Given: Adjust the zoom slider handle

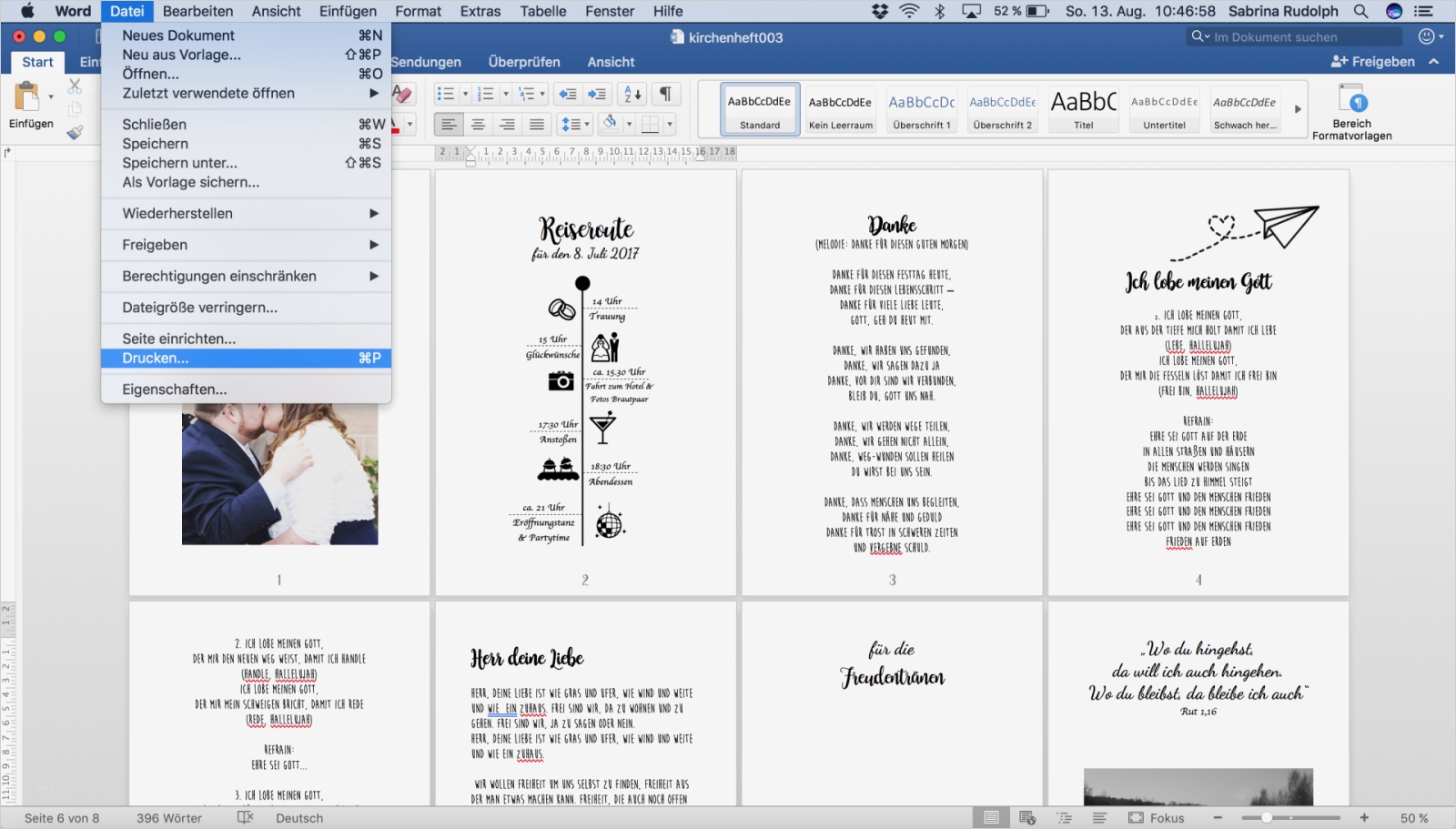Looking at the screenshot, I should click(1267, 818).
